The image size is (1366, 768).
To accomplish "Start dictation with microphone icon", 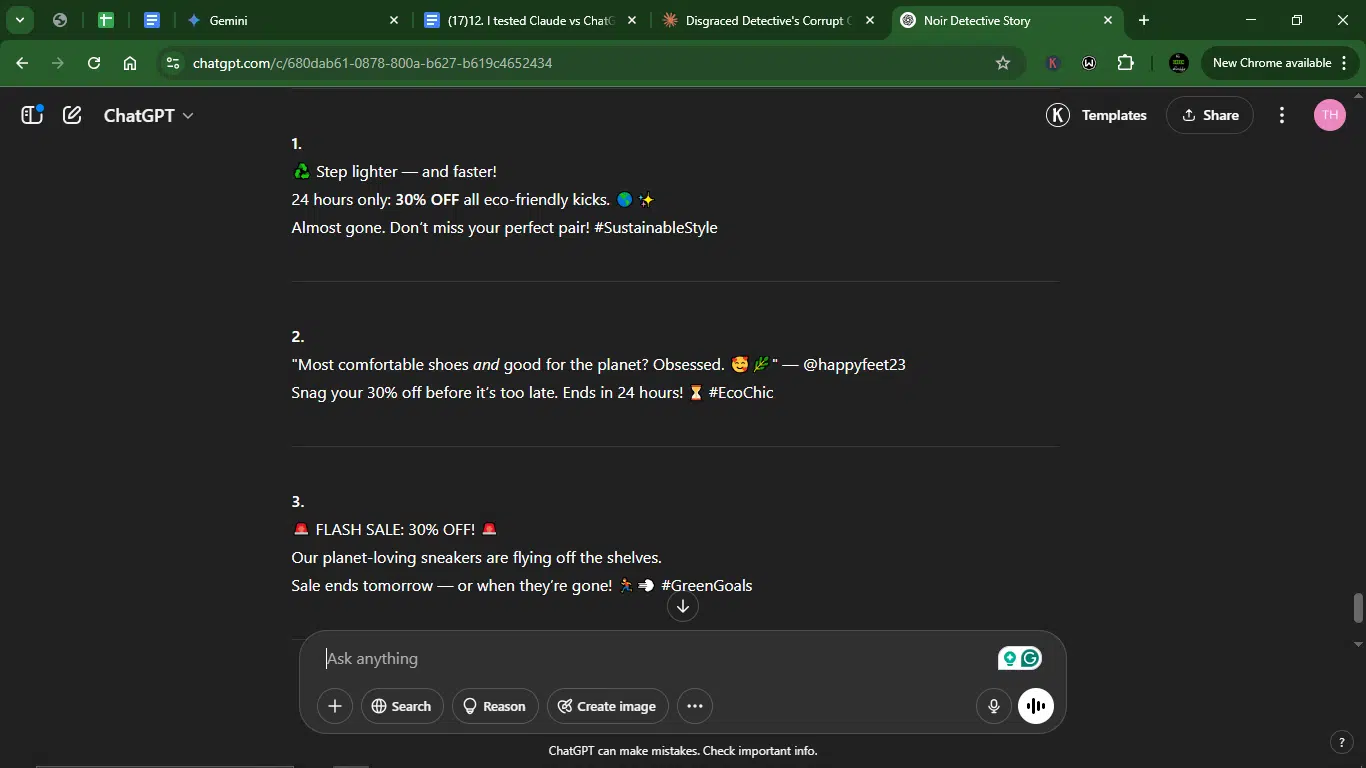I will (x=994, y=706).
